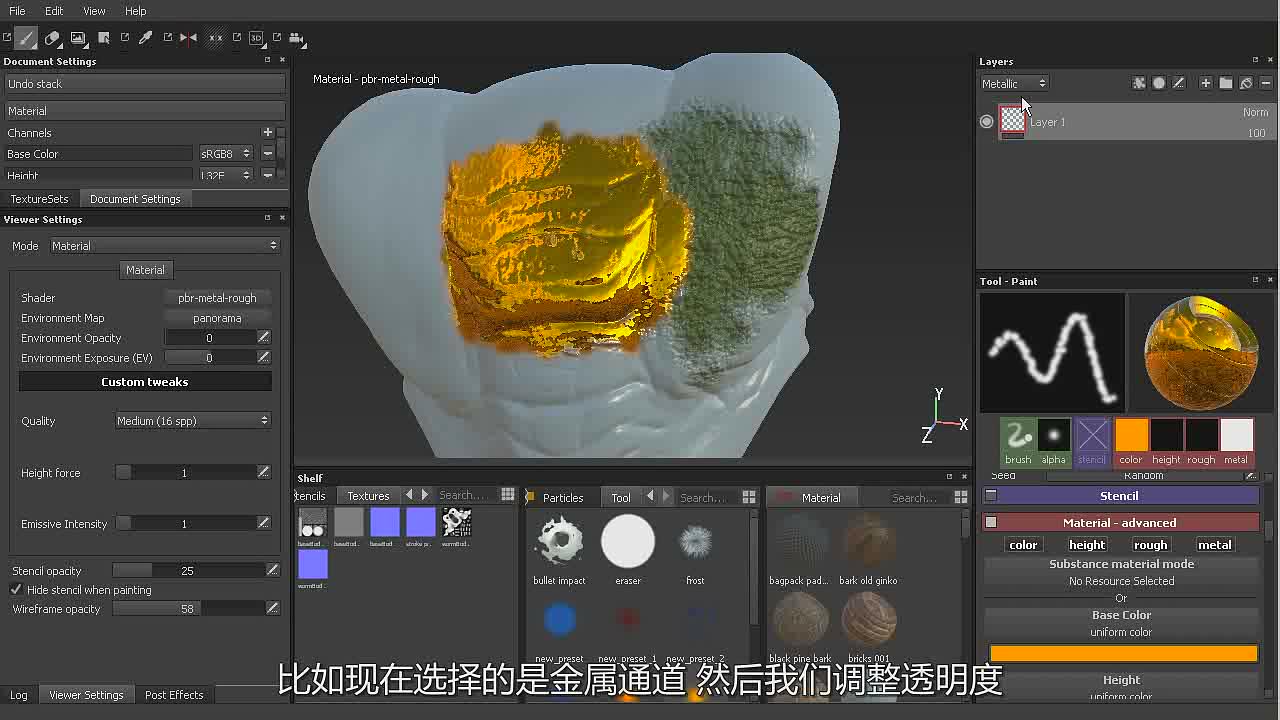Expand the Material section in Document Settings
Screen dimensions: 1280x720
pyautogui.click(x=144, y=111)
